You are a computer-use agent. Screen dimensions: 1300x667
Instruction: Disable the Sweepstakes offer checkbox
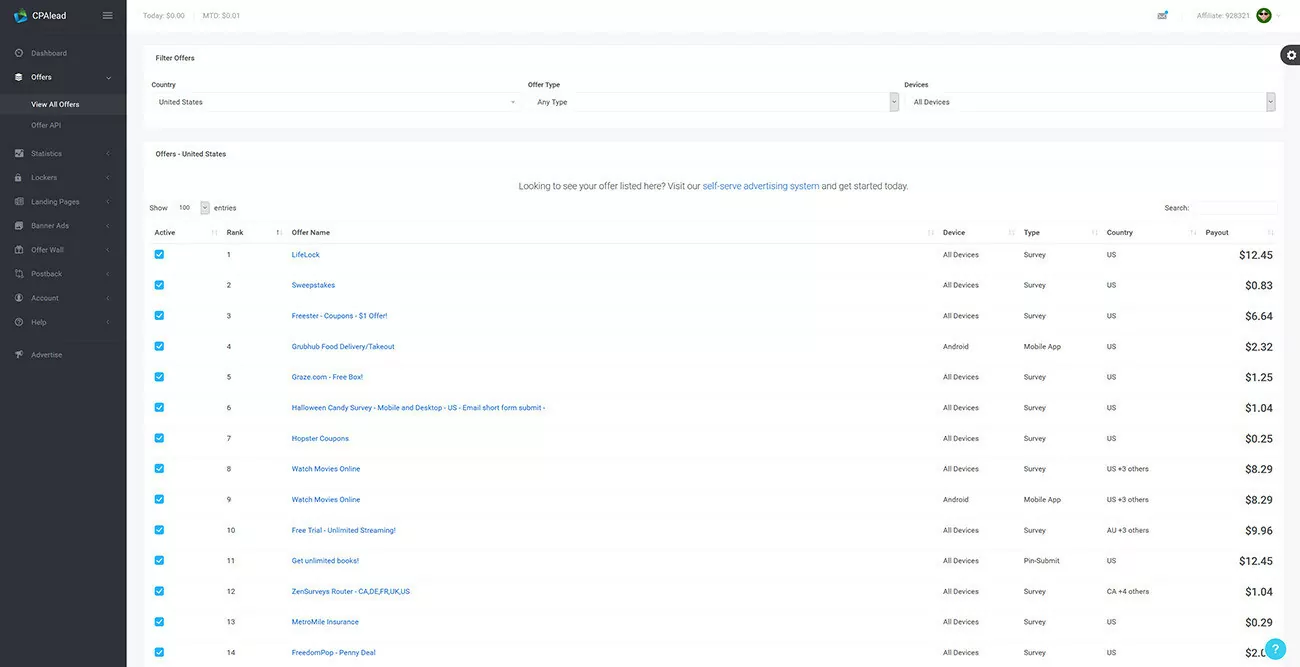[x=158, y=284]
